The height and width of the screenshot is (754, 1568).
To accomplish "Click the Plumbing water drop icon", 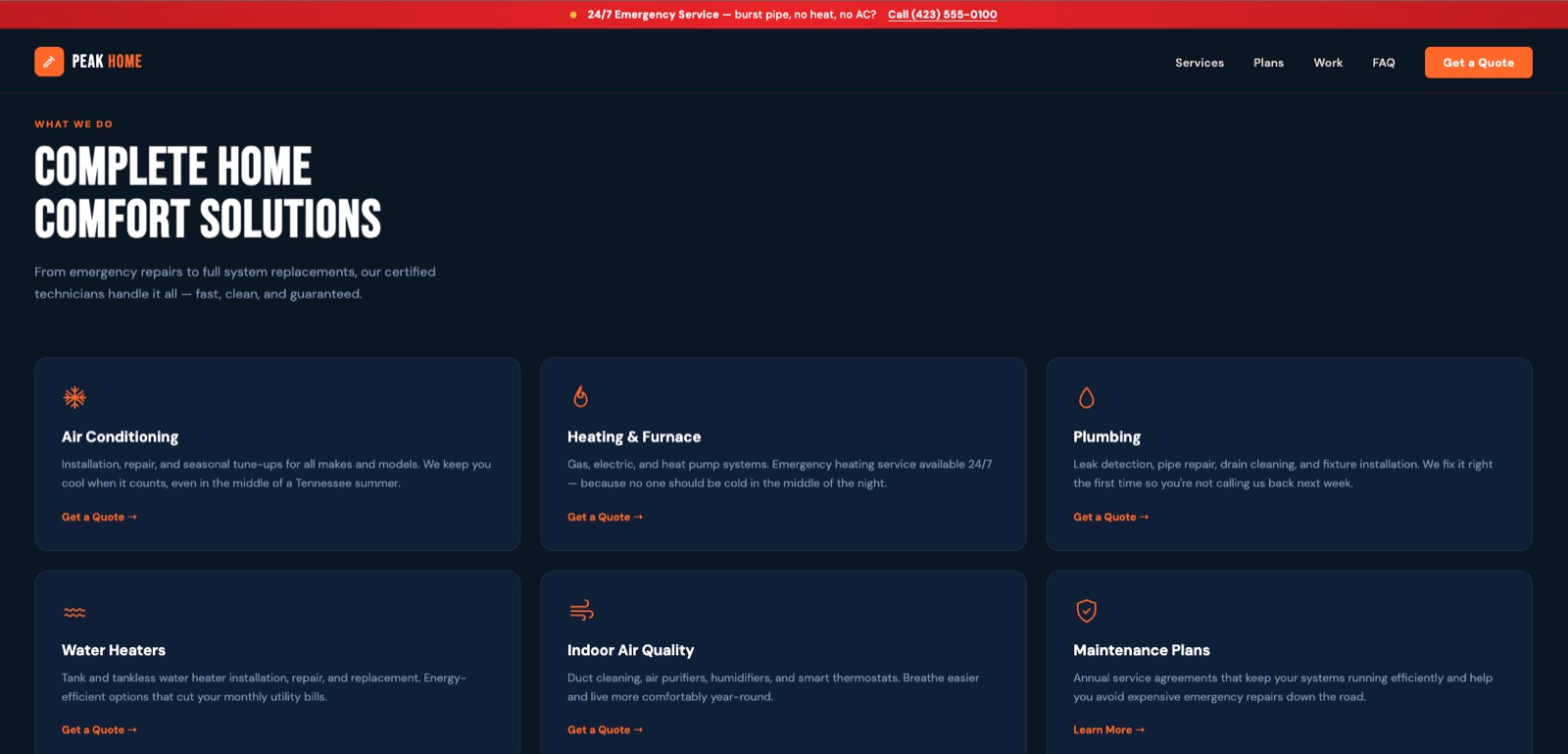I will 1086,397.
